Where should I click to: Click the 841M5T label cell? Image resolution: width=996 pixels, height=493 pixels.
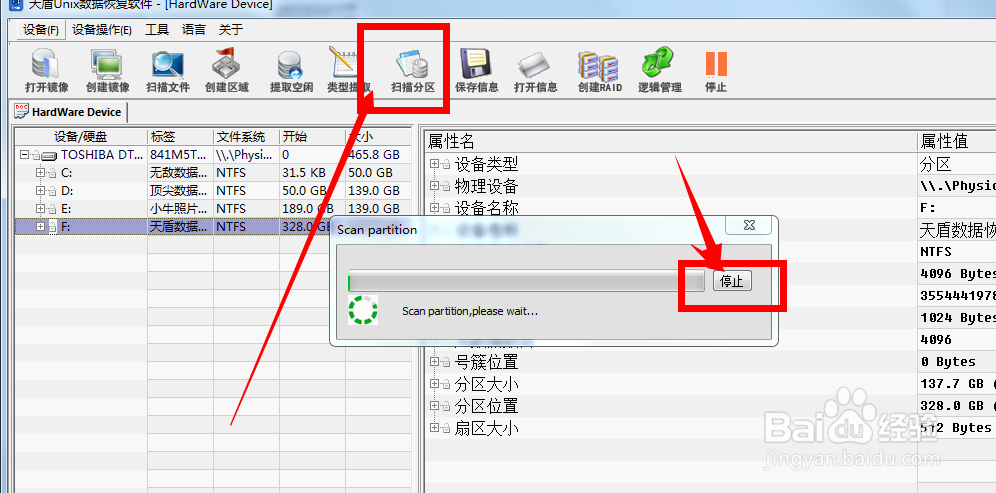tap(180, 154)
